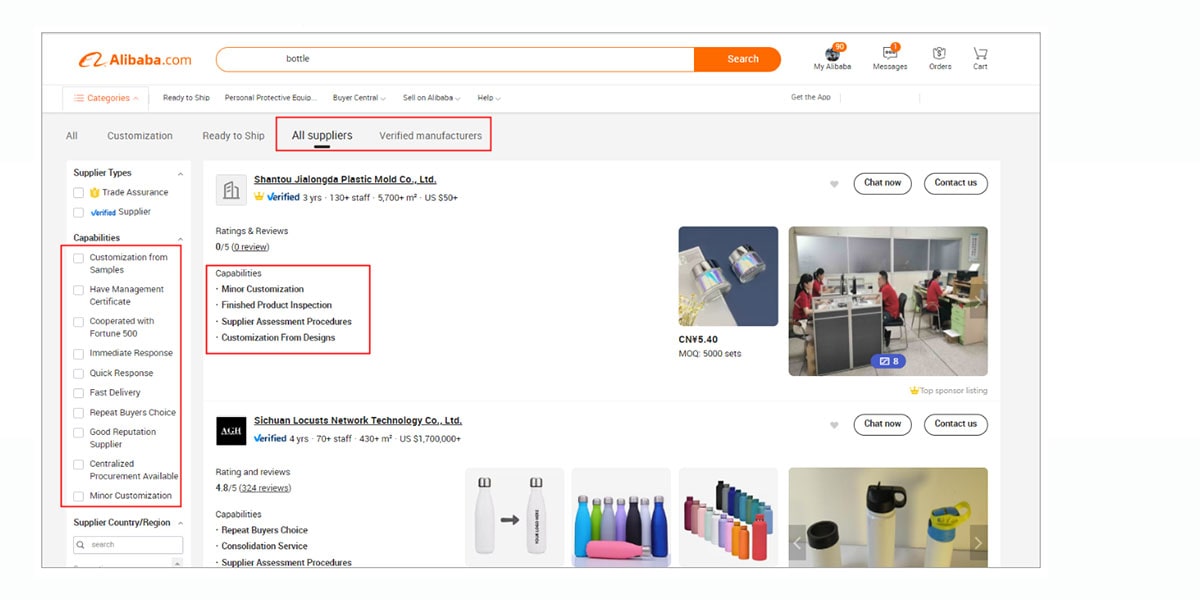Click the Sichuan Locusts AGH logo

[231, 431]
